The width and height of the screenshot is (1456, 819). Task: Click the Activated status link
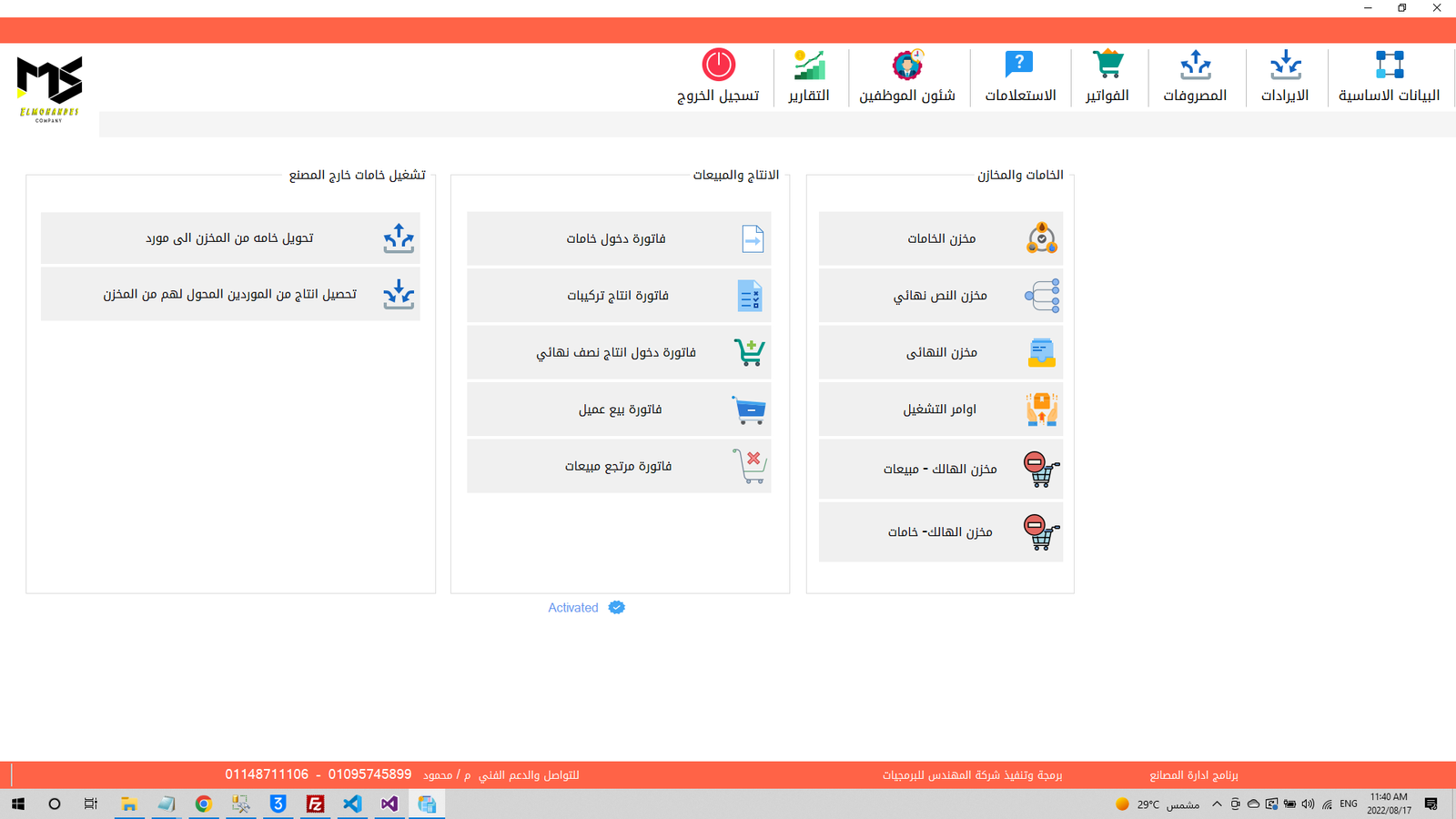click(x=573, y=608)
